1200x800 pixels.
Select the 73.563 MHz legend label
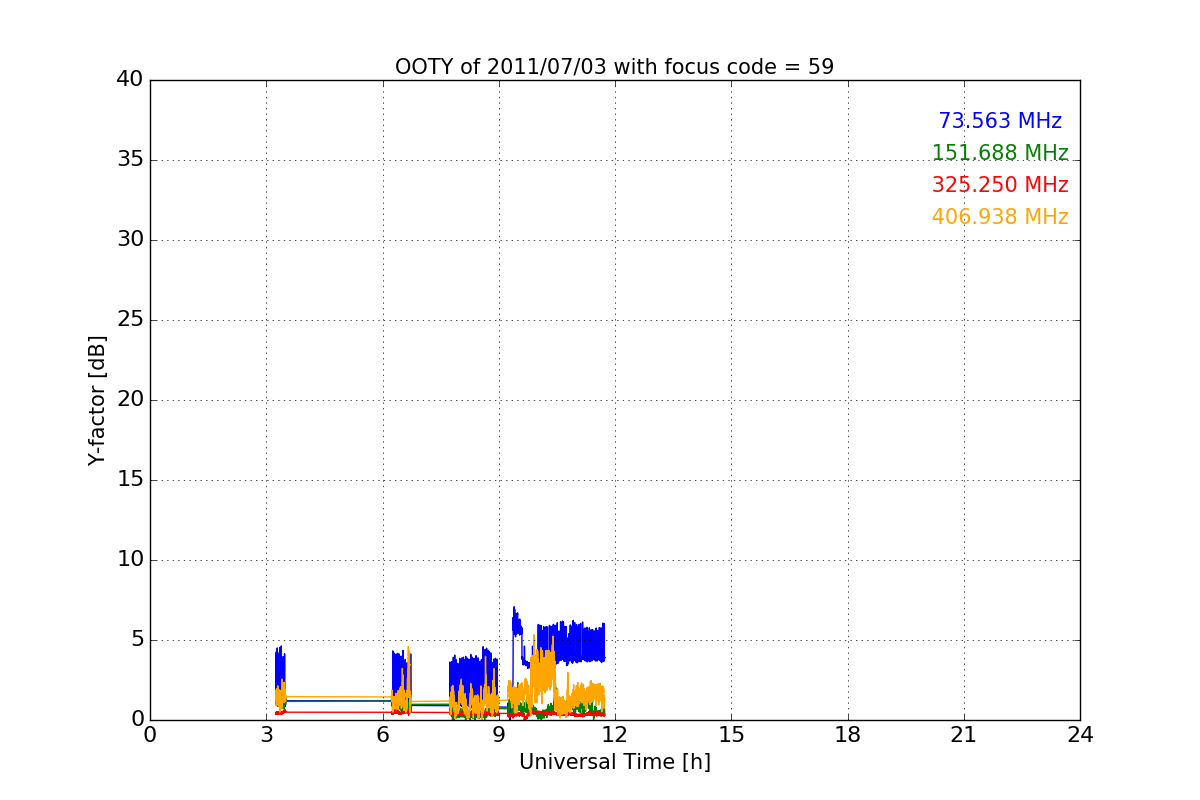pos(1000,121)
